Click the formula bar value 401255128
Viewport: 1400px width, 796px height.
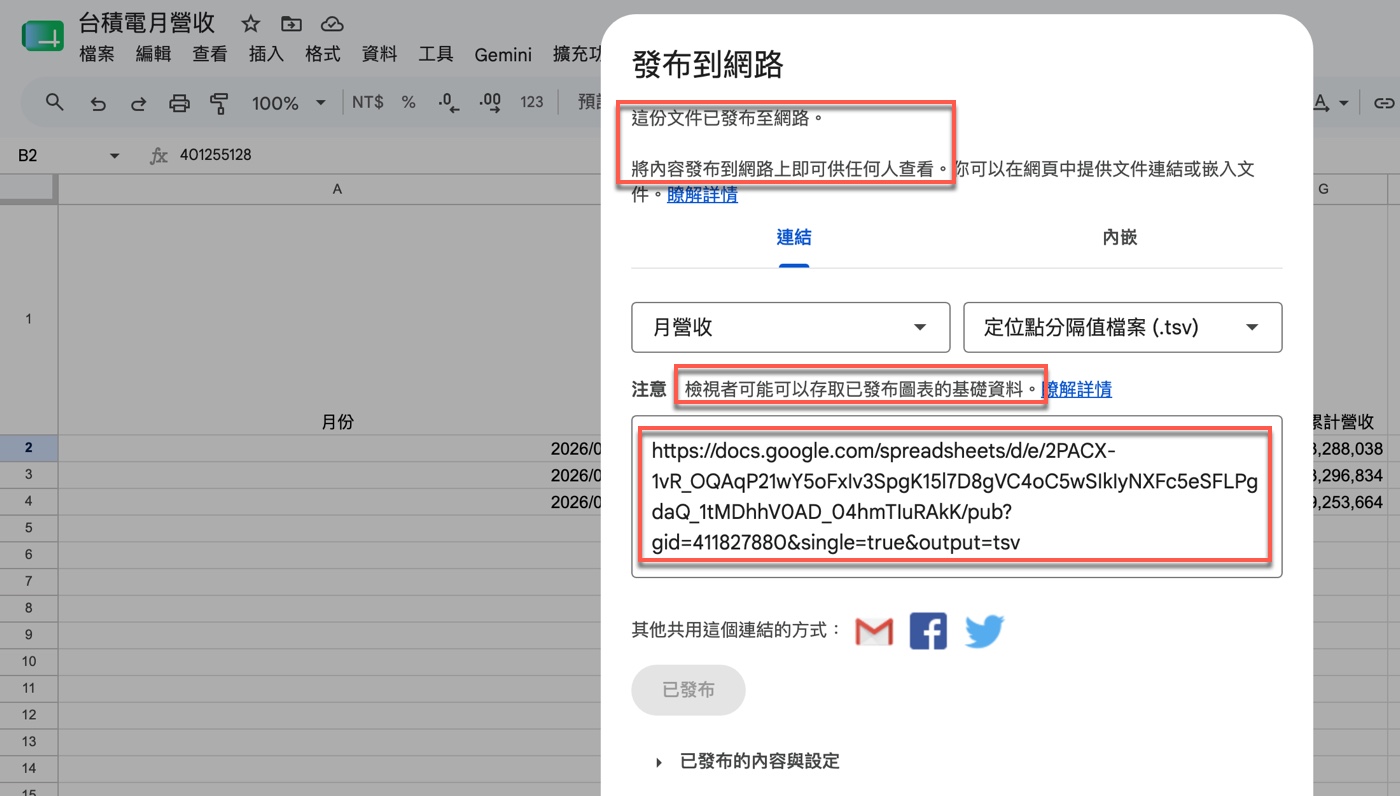tap(215, 155)
